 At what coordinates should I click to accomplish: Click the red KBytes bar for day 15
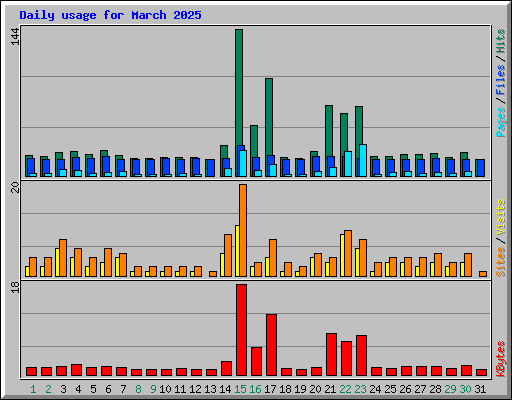coord(241,330)
